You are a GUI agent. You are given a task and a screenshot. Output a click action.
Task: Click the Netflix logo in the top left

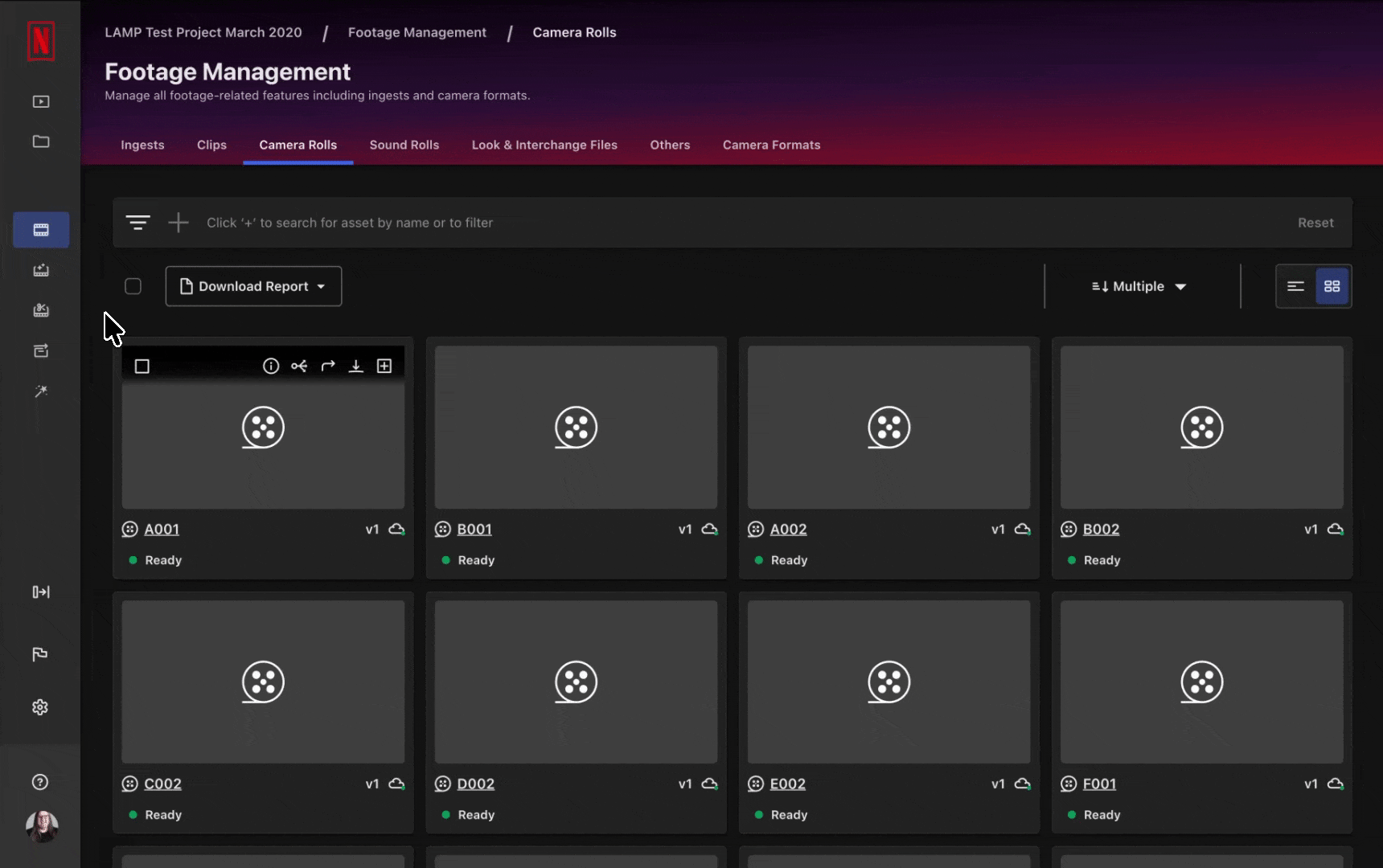[x=40, y=41]
